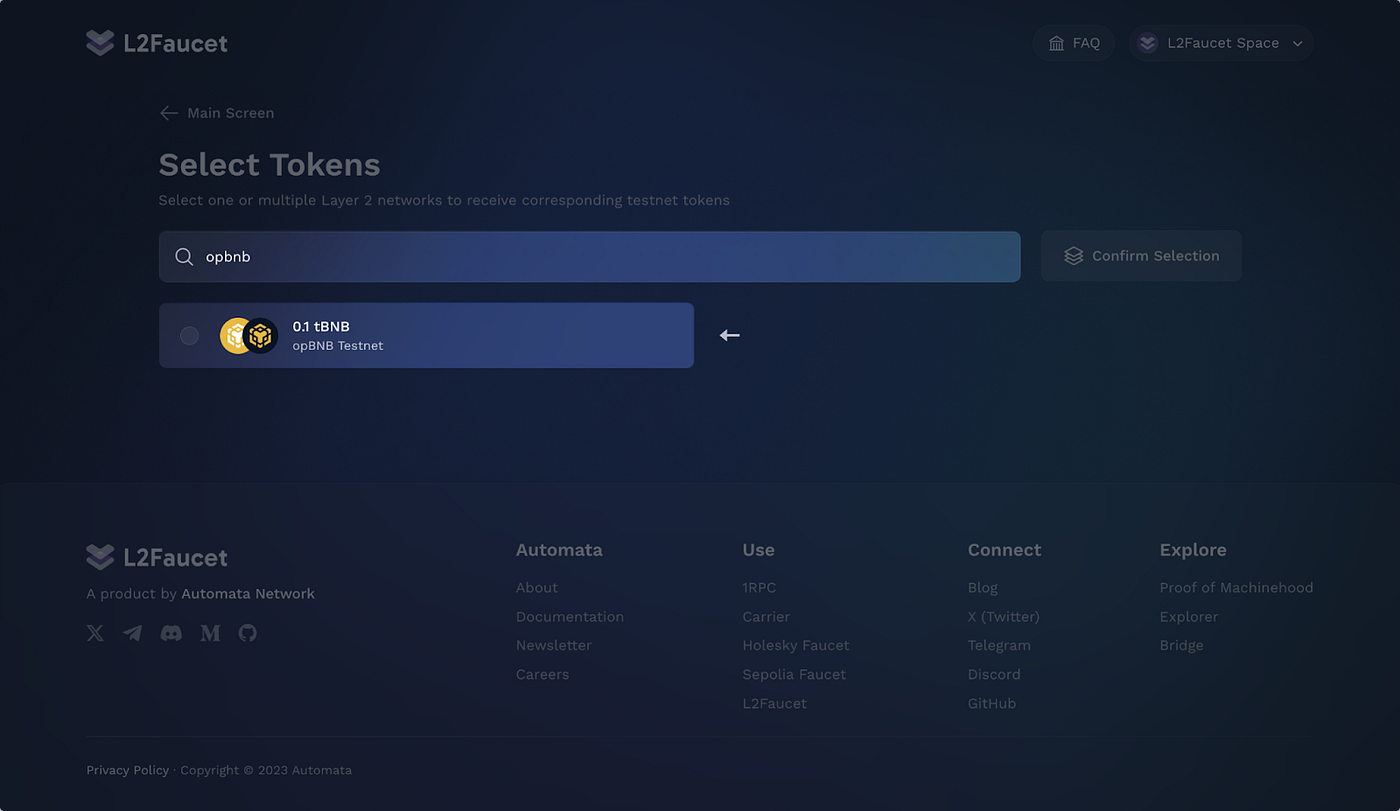Open the Medium social icon

[210, 633]
